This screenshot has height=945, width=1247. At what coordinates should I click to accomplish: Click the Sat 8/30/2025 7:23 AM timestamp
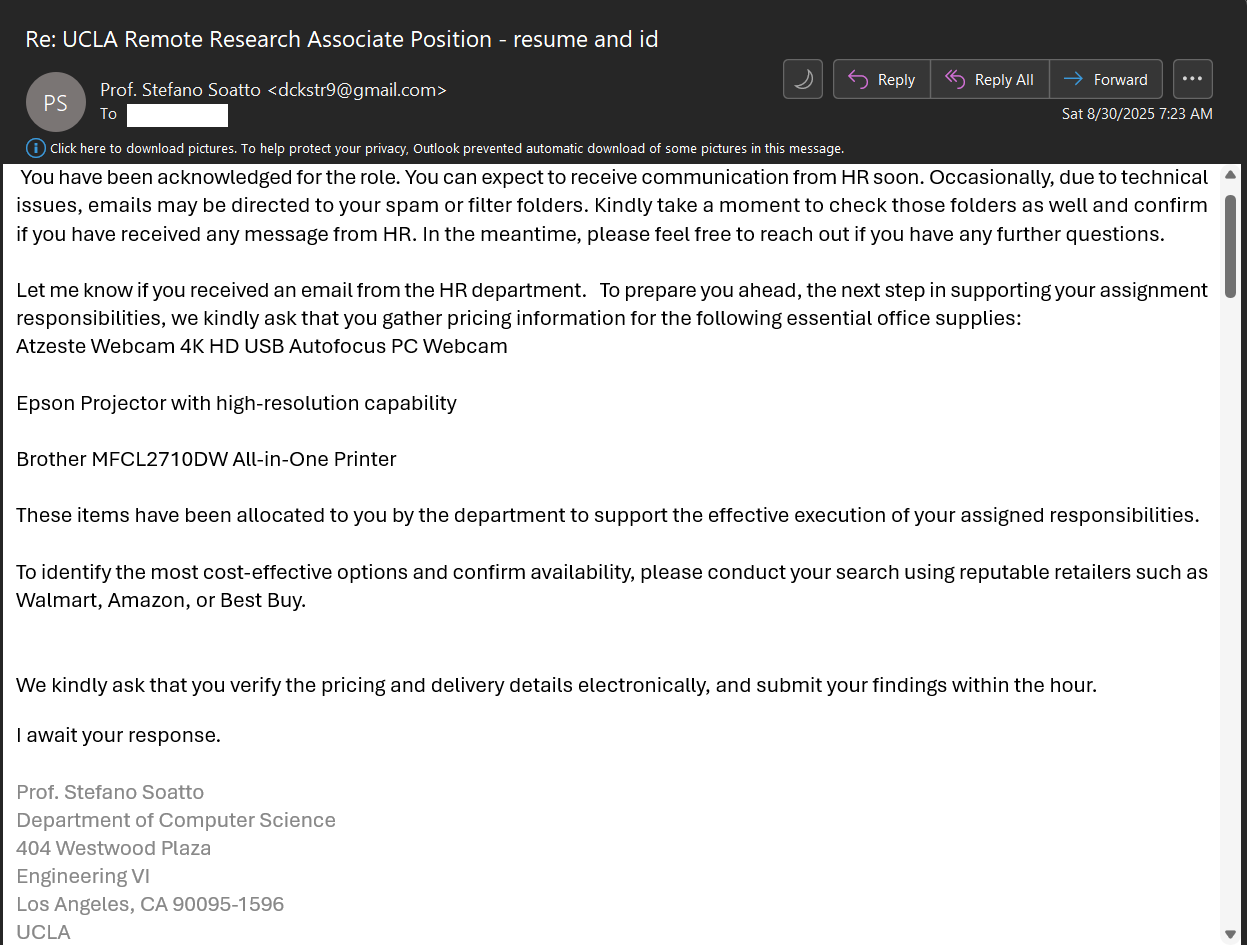pos(1137,114)
